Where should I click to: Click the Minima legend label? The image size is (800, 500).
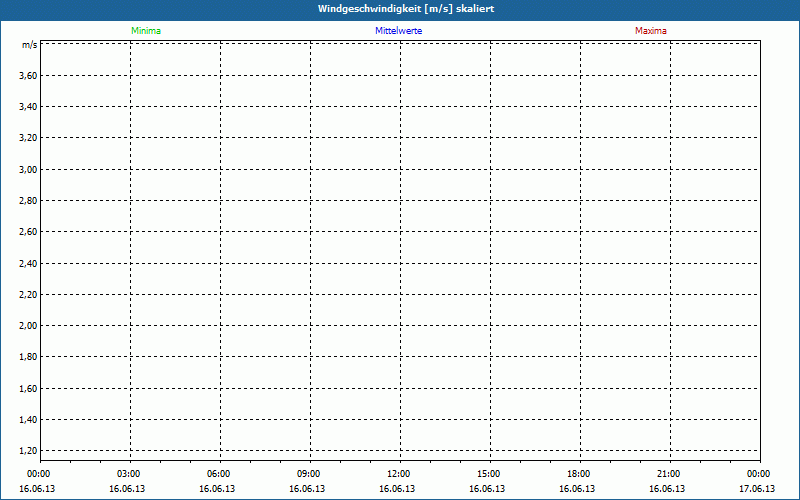tap(146, 31)
